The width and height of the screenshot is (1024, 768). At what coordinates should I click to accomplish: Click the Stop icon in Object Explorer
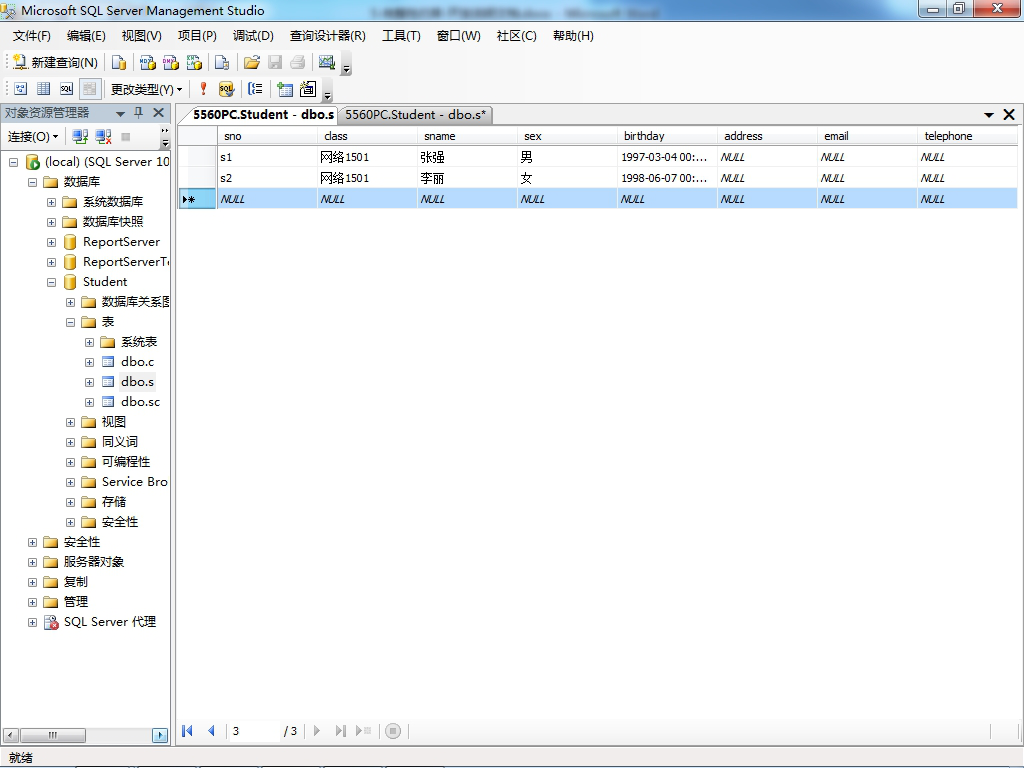[x=126, y=136]
